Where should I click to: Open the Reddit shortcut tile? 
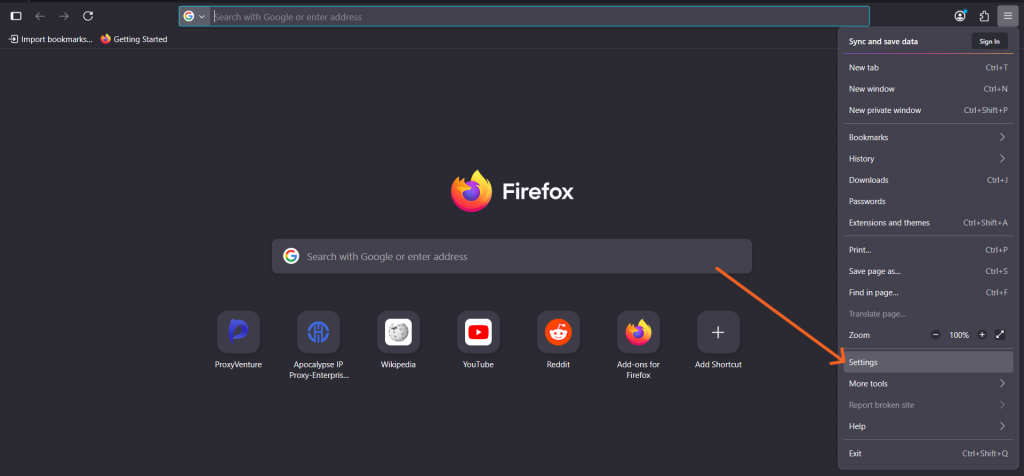pyautogui.click(x=558, y=332)
